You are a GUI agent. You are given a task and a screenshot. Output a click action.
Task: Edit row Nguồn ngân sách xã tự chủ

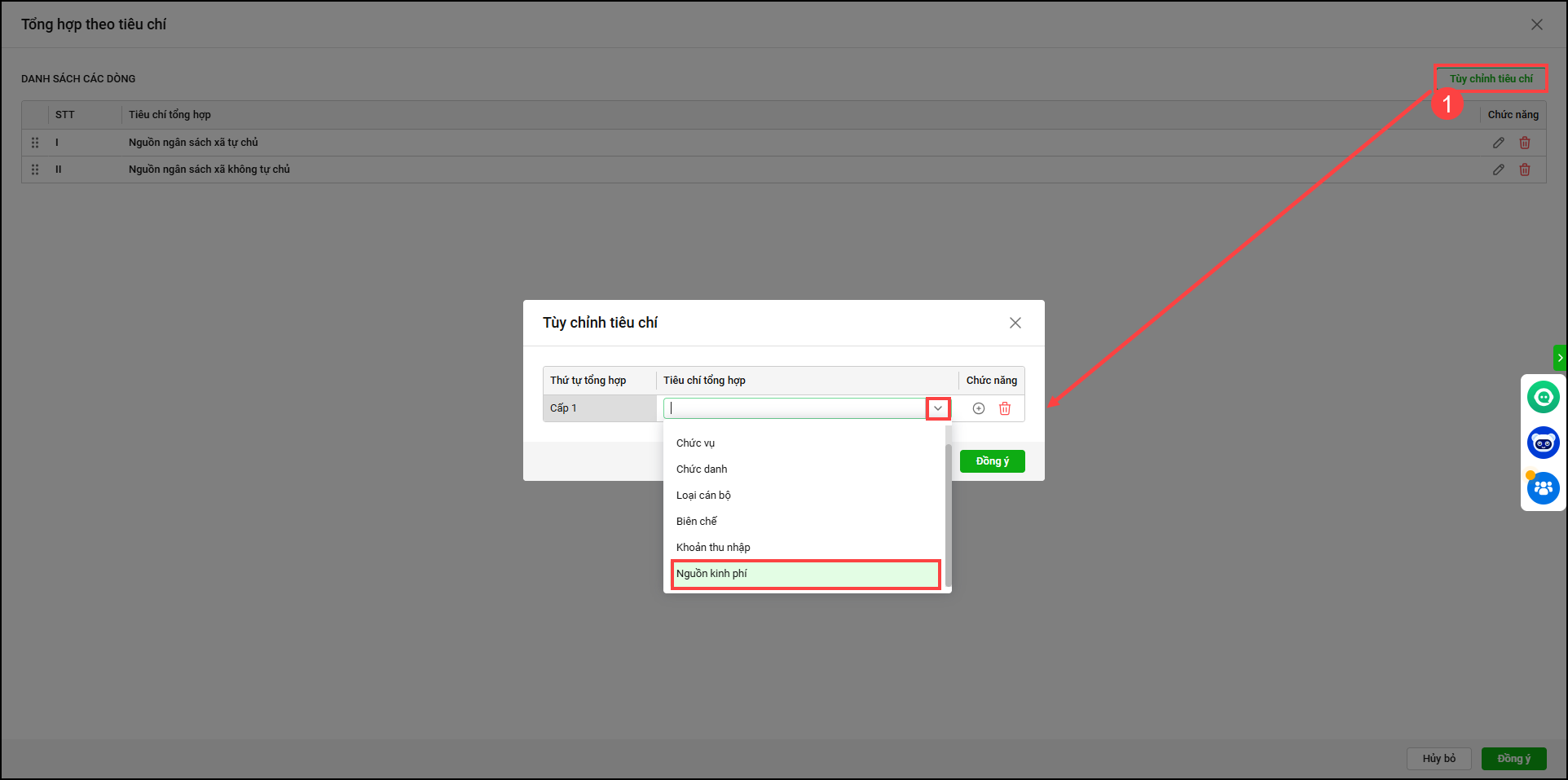pos(1498,143)
